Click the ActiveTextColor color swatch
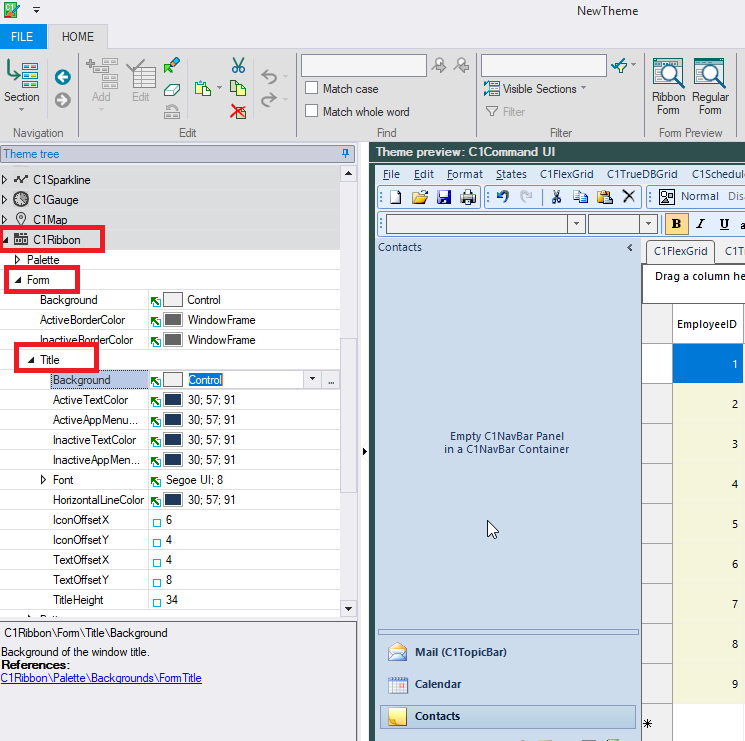Viewport: 745px width, 741px height. [173, 399]
